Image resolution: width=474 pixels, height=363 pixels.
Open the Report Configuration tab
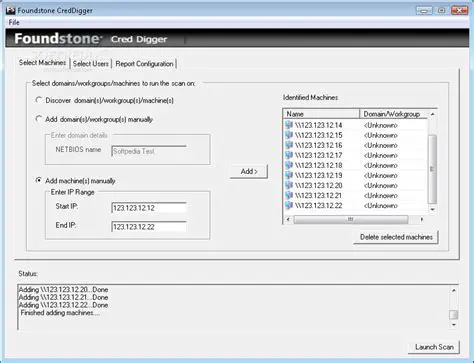click(x=144, y=64)
